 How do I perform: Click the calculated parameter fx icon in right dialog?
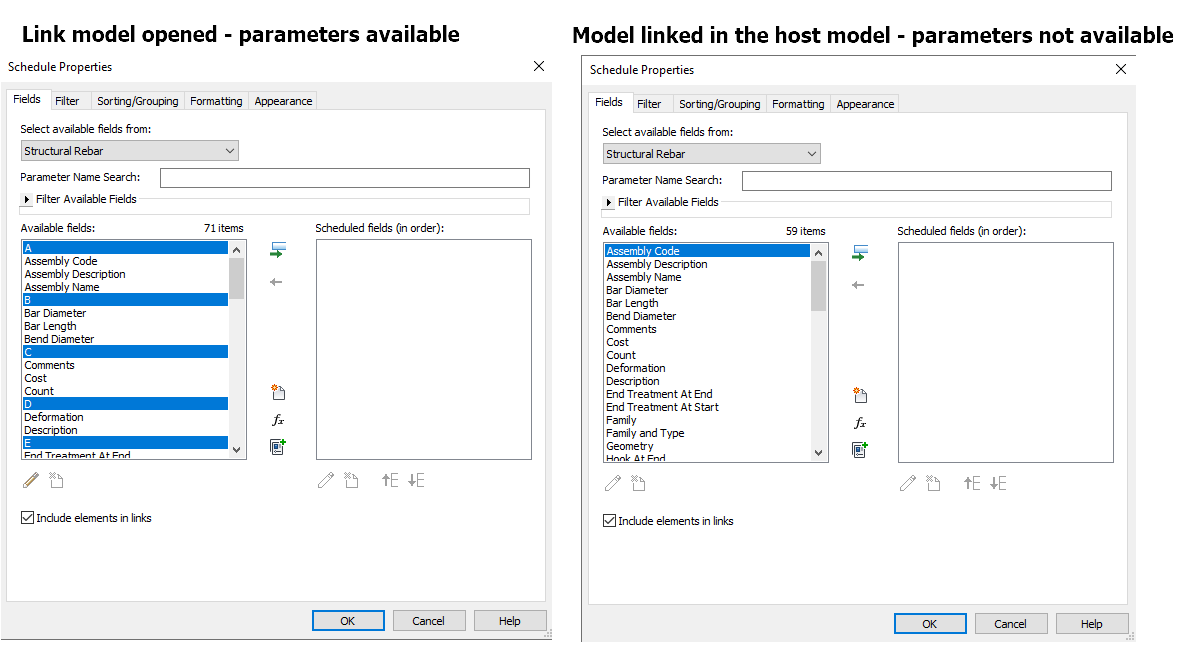[x=860, y=423]
